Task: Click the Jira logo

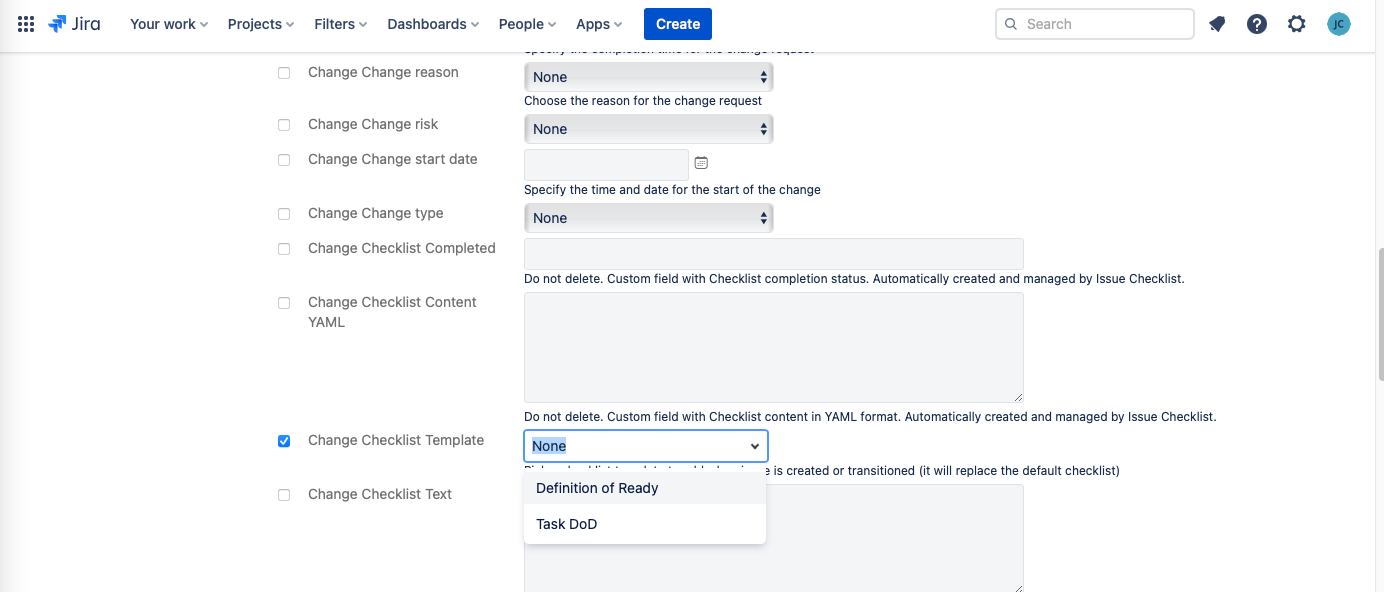Action: tap(74, 24)
